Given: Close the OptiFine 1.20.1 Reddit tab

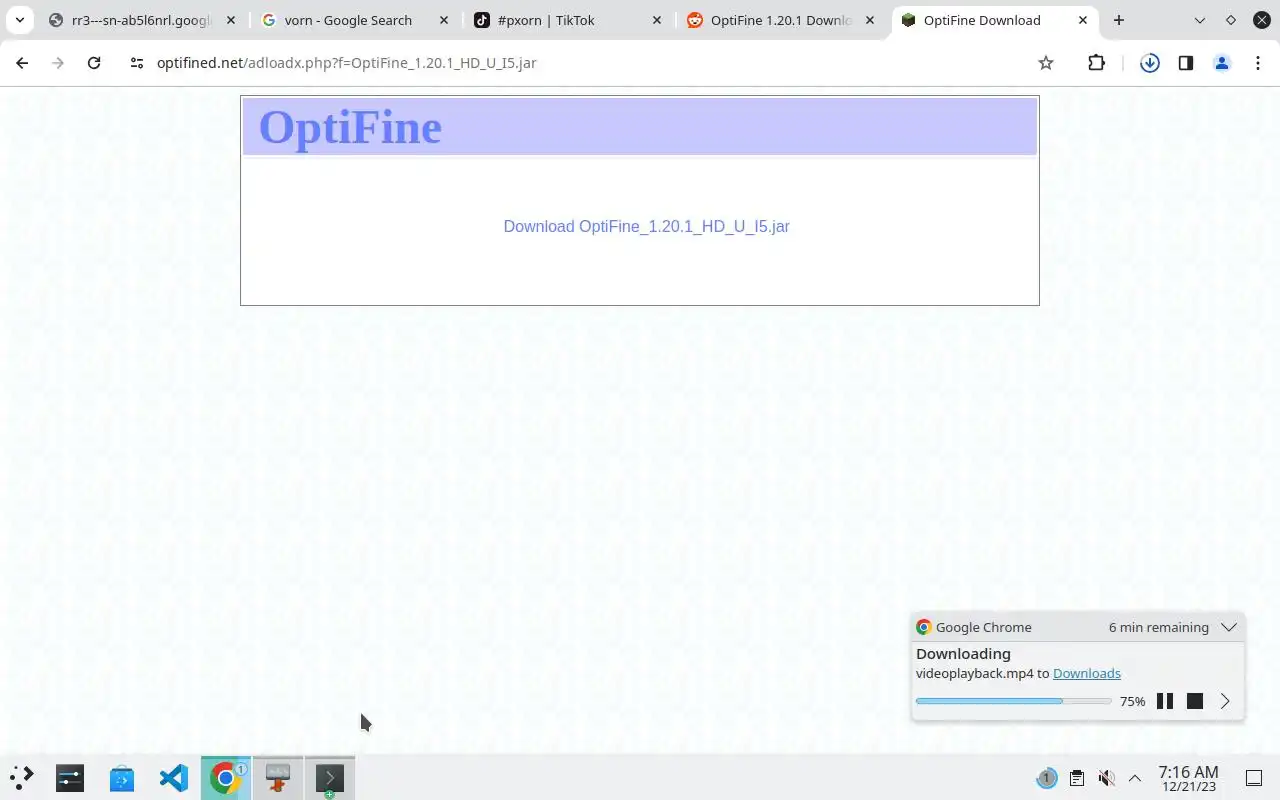Looking at the screenshot, I should click(x=870, y=20).
